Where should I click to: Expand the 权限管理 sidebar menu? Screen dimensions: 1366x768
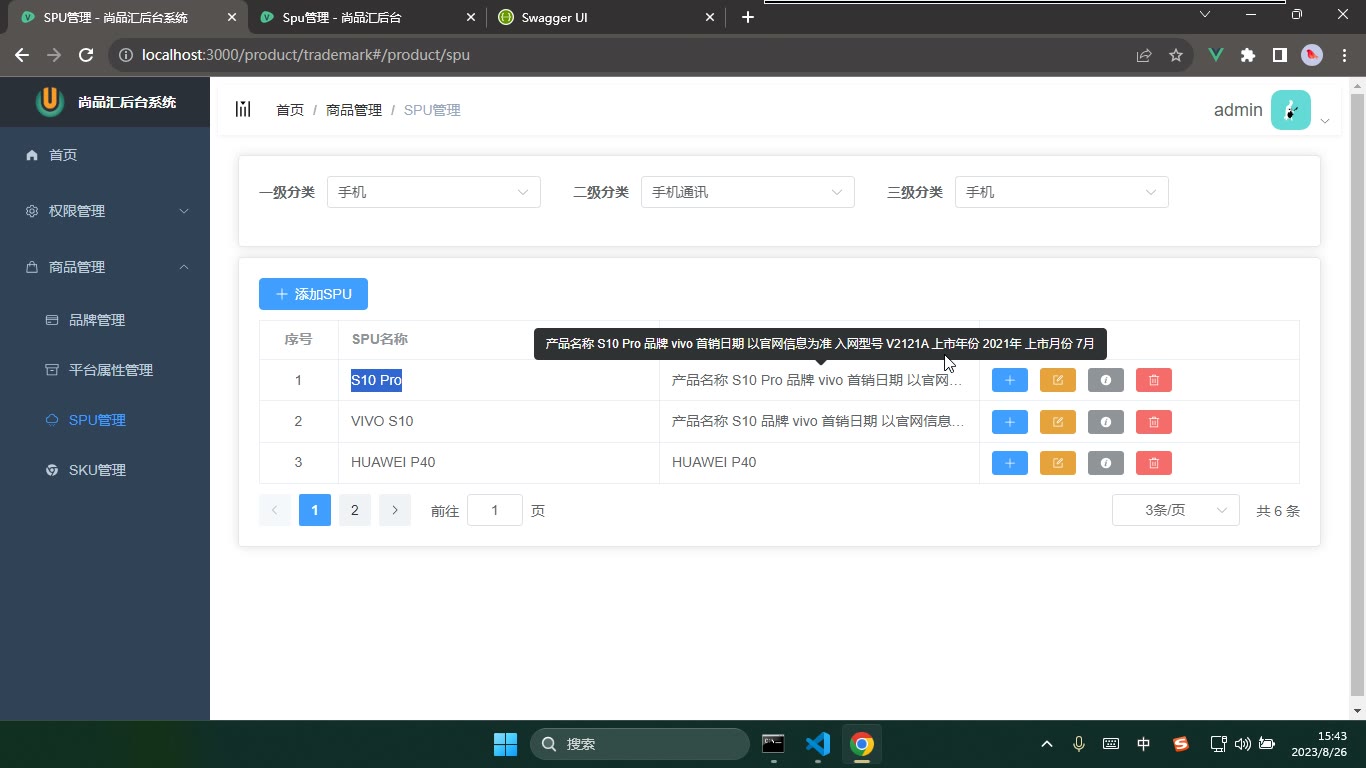[105, 211]
